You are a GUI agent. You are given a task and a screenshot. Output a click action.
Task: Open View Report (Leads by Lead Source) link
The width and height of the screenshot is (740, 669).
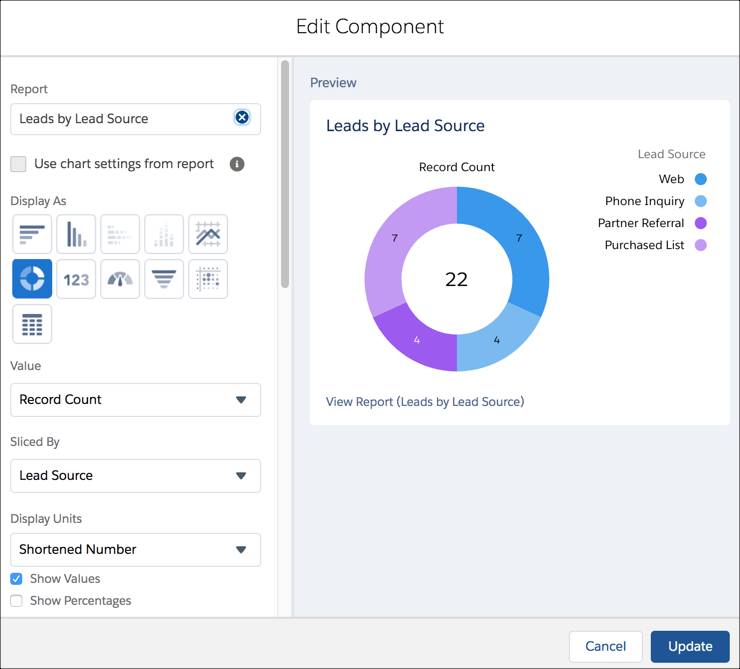point(425,401)
